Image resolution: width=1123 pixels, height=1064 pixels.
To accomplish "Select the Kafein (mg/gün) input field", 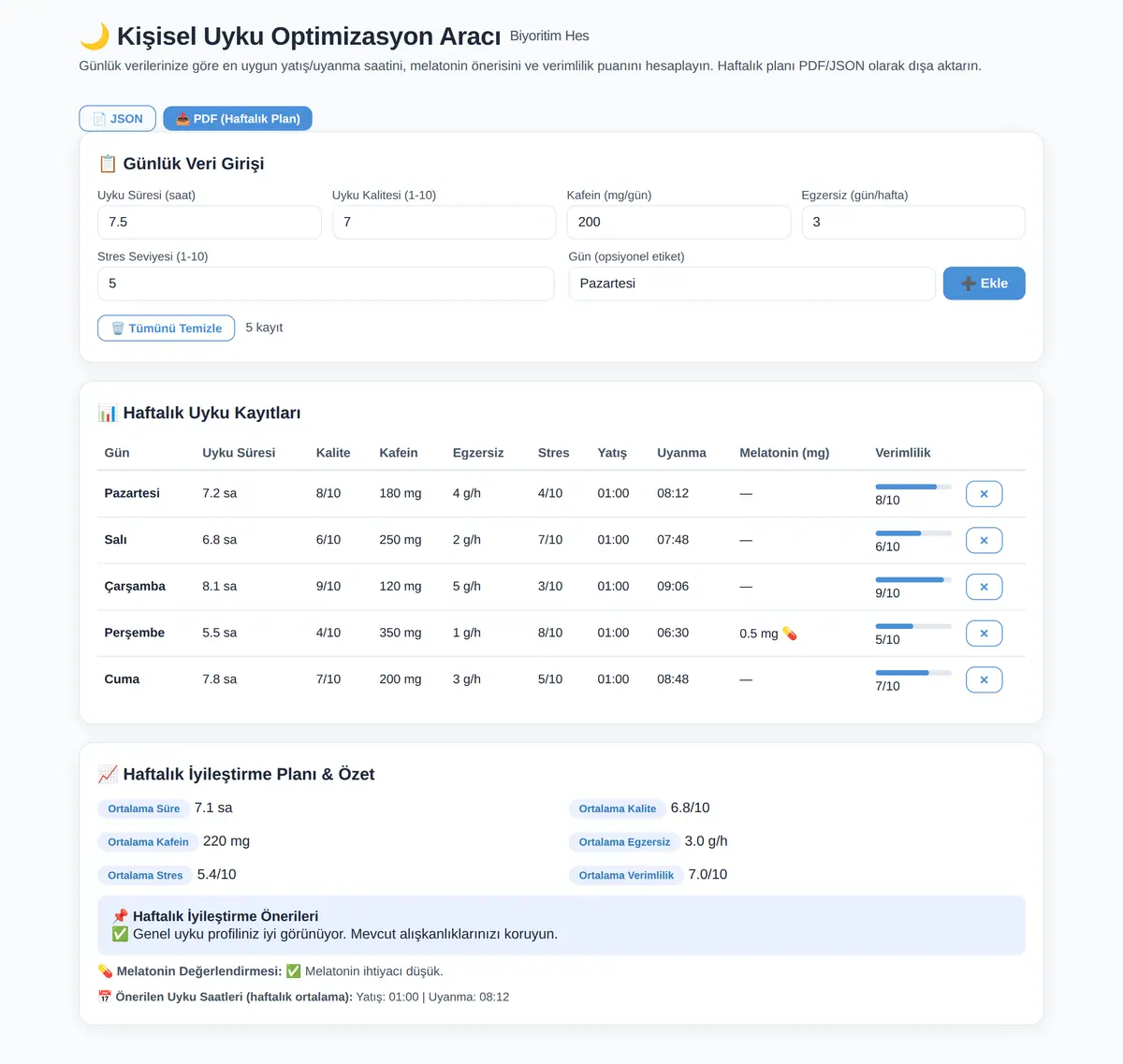I will point(678,222).
